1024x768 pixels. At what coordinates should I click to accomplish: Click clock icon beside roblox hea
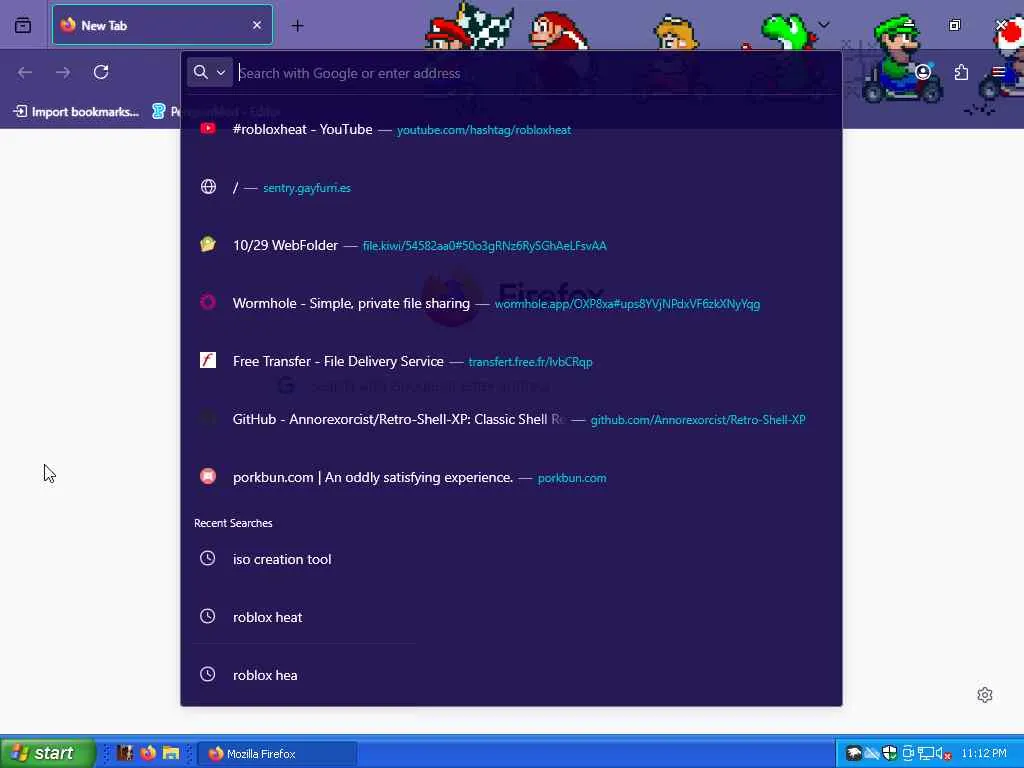pyautogui.click(x=208, y=674)
